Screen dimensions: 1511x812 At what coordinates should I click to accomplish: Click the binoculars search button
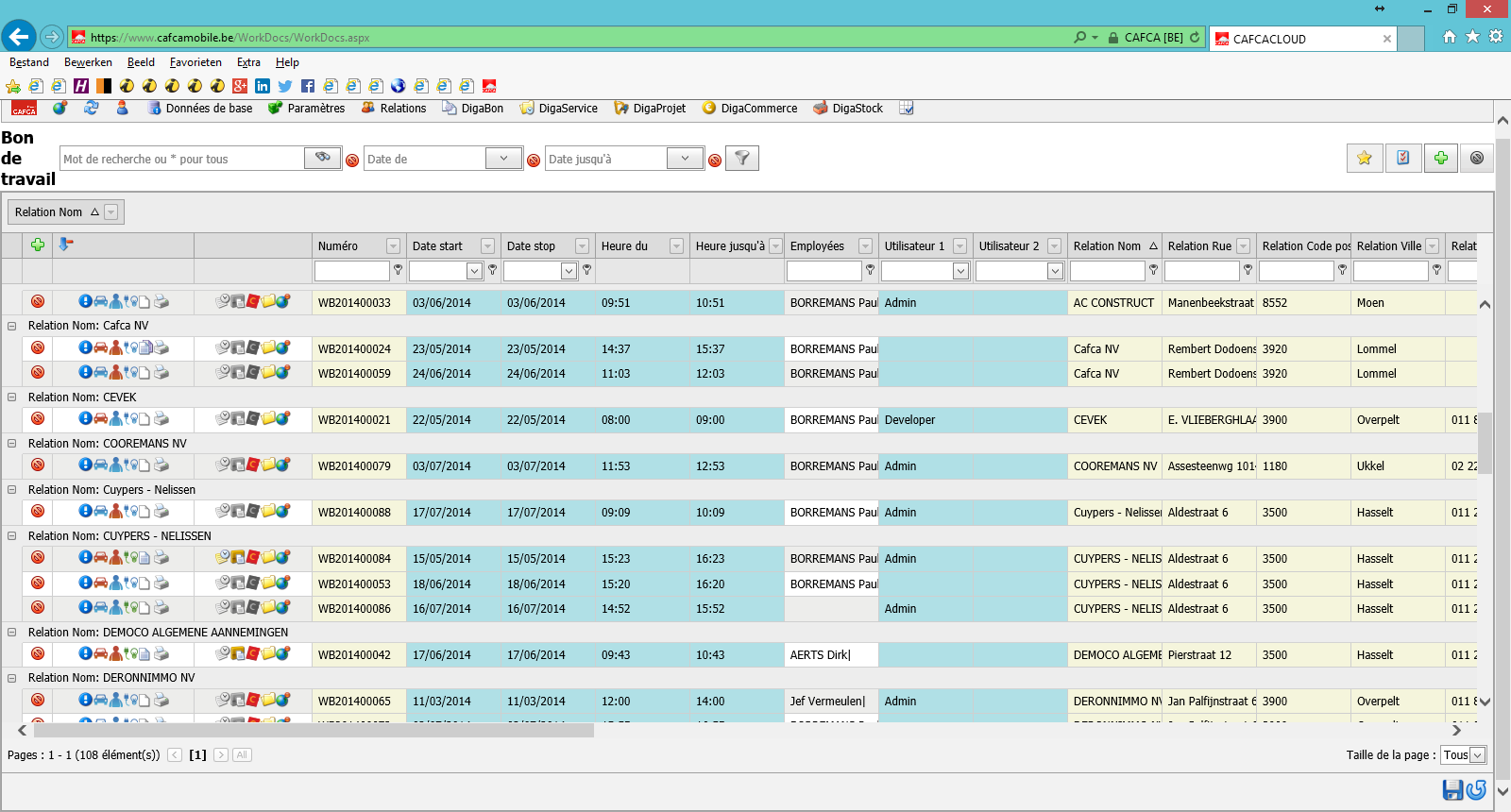coord(323,158)
